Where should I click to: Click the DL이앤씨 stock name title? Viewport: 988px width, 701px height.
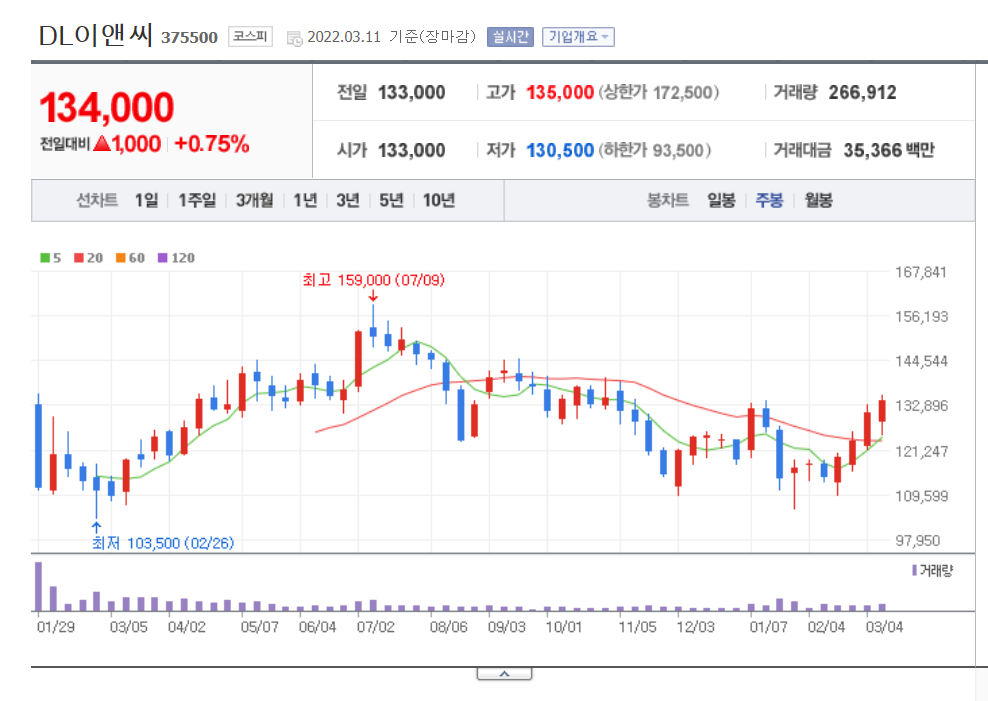click(x=96, y=35)
